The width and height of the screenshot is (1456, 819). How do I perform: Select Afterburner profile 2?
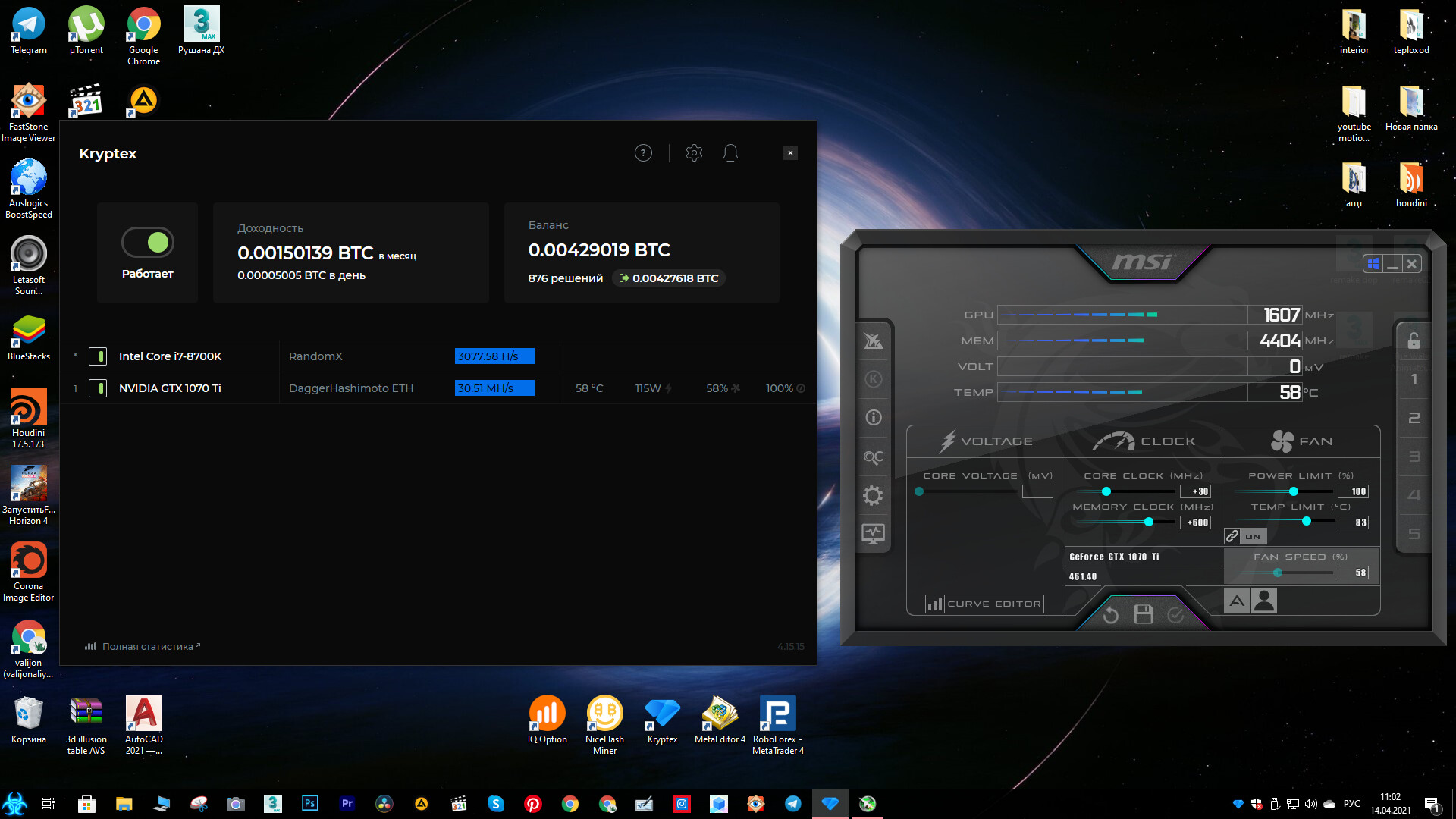tap(1414, 418)
